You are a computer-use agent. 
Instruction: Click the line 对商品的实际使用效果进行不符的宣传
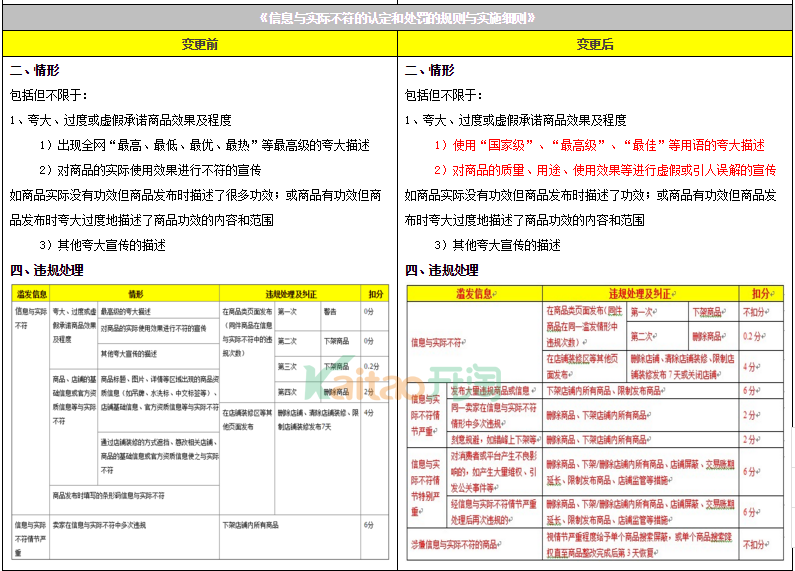tap(150, 170)
